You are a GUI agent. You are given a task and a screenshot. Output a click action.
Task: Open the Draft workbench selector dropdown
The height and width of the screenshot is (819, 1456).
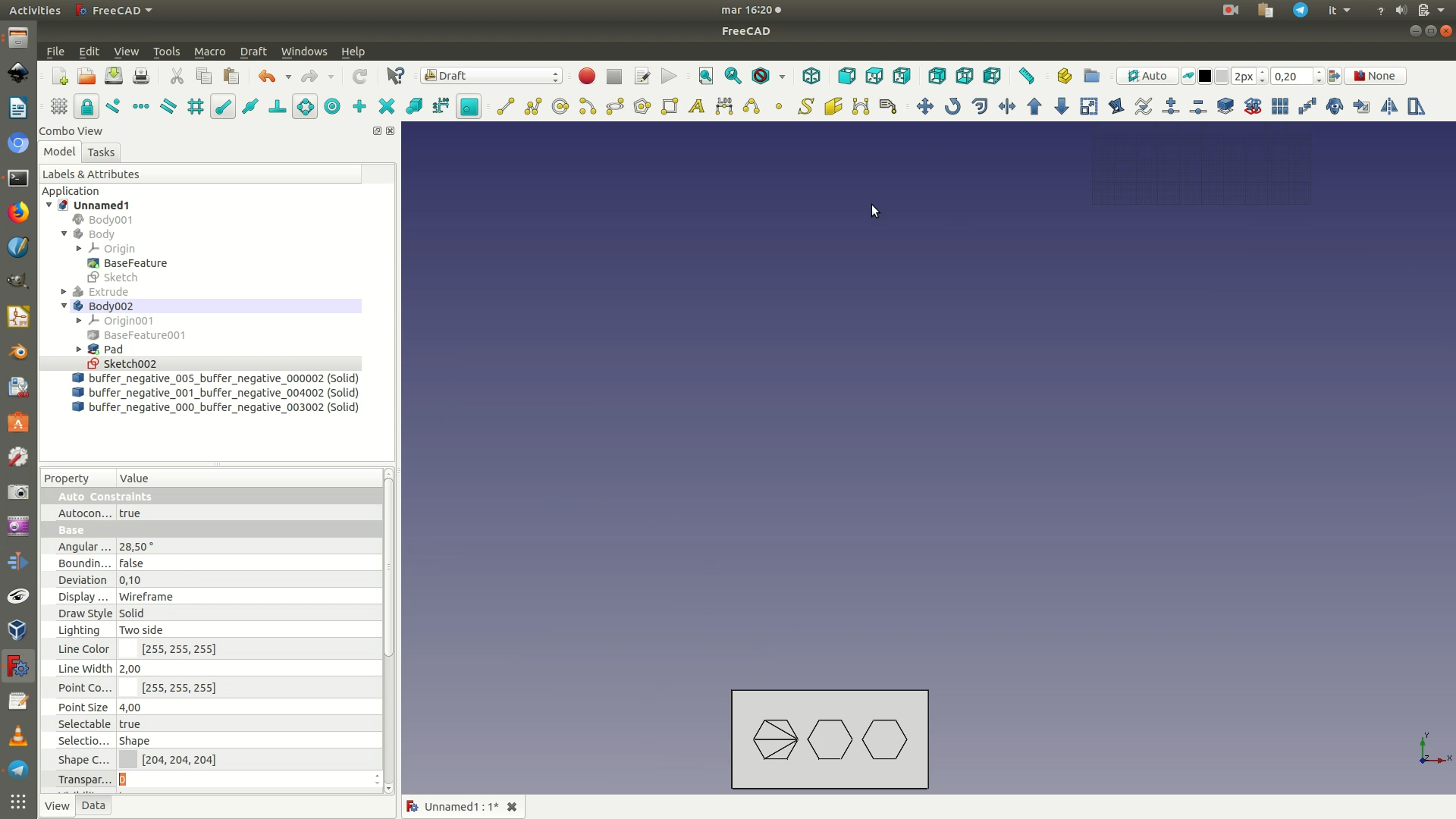(x=492, y=76)
